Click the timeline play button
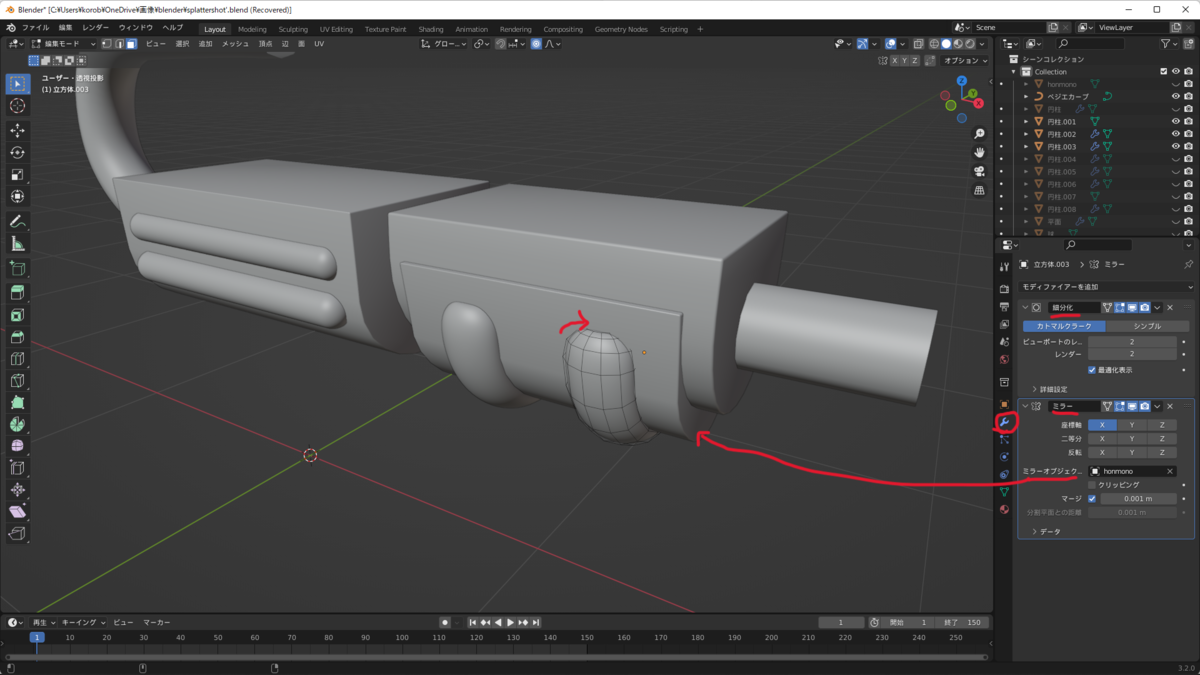The width and height of the screenshot is (1200, 675). [510, 622]
